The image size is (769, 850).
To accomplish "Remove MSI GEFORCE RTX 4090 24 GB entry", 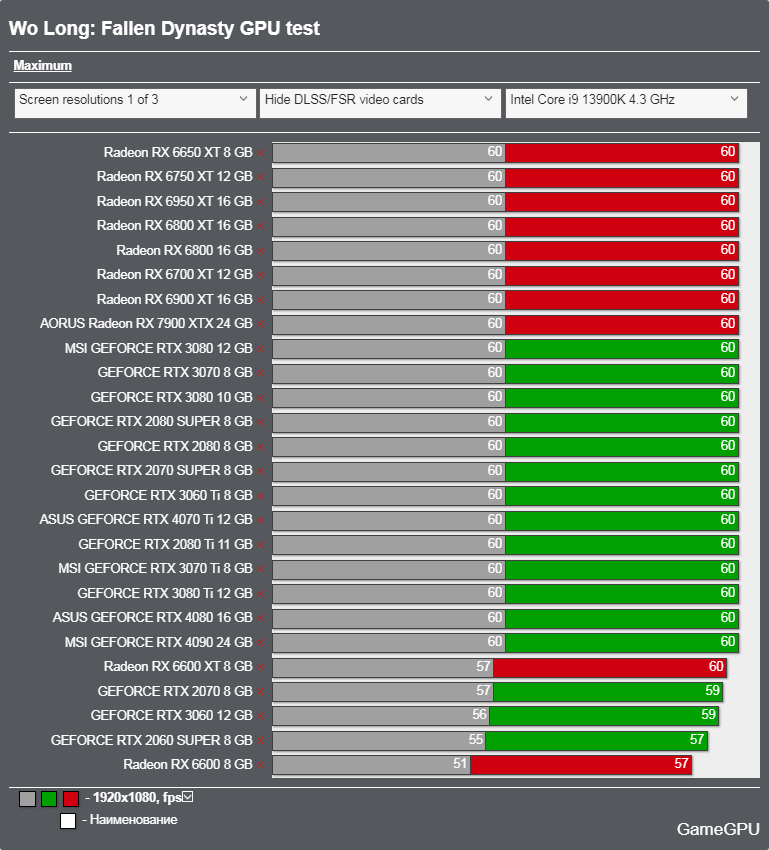I will [261, 642].
